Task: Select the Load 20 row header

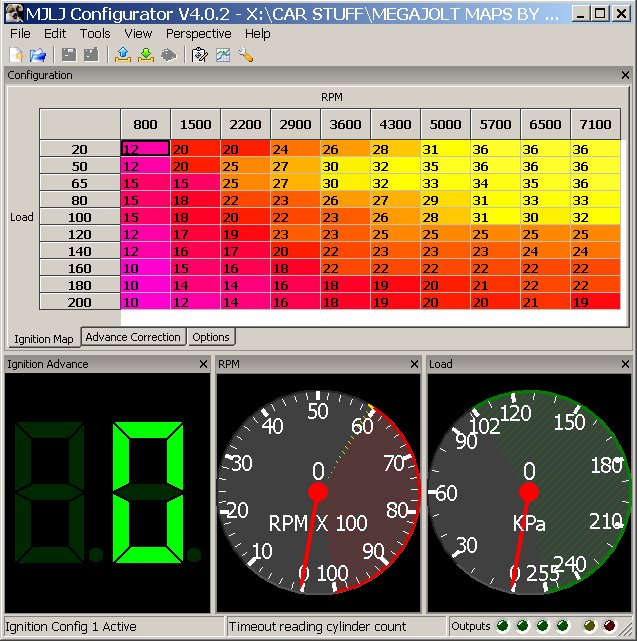Action: pos(80,149)
